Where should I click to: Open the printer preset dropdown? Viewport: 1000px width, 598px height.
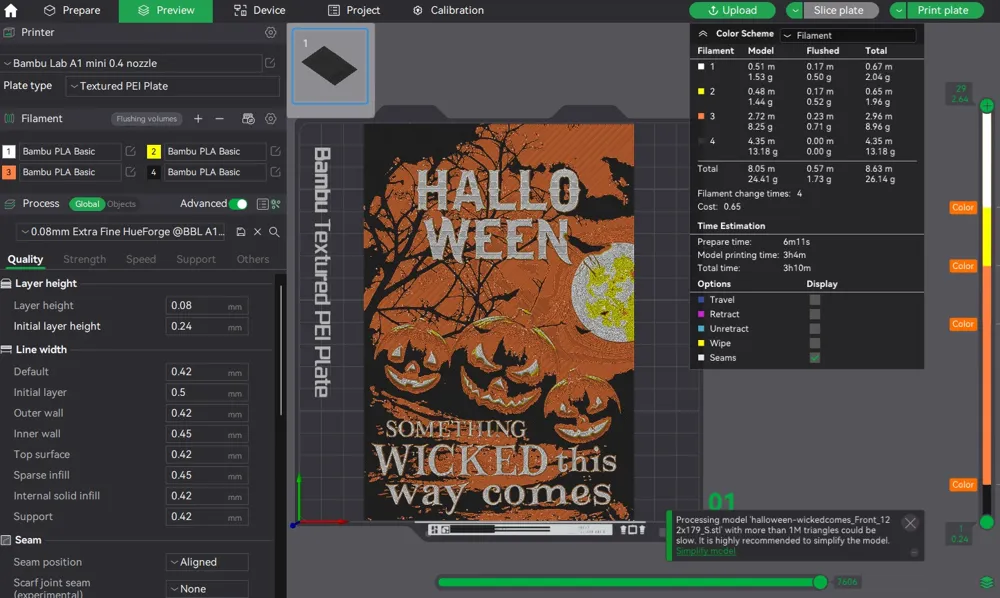pos(131,63)
